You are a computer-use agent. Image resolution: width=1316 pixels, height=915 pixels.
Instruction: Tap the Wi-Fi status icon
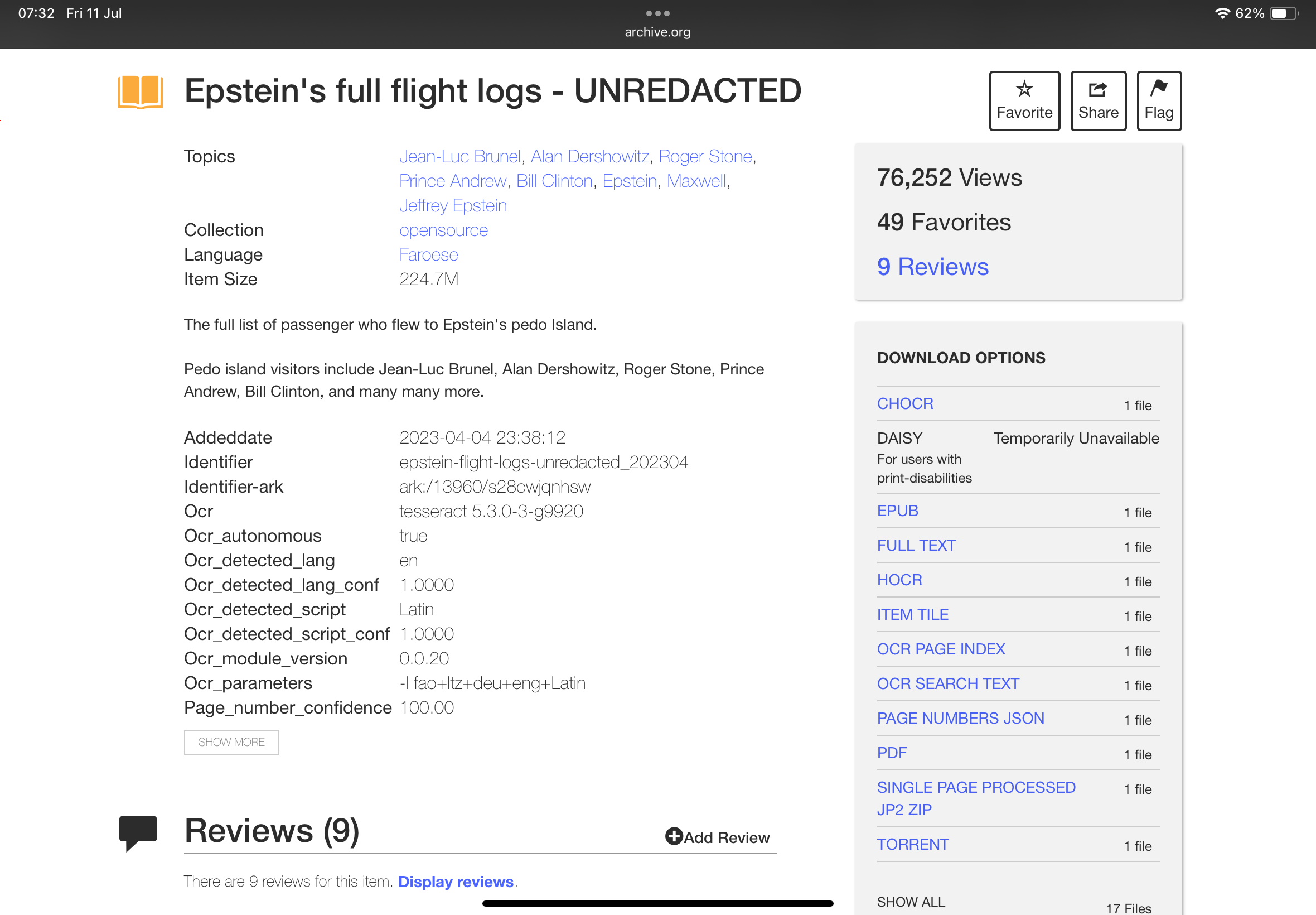pyautogui.click(x=1222, y=13)
